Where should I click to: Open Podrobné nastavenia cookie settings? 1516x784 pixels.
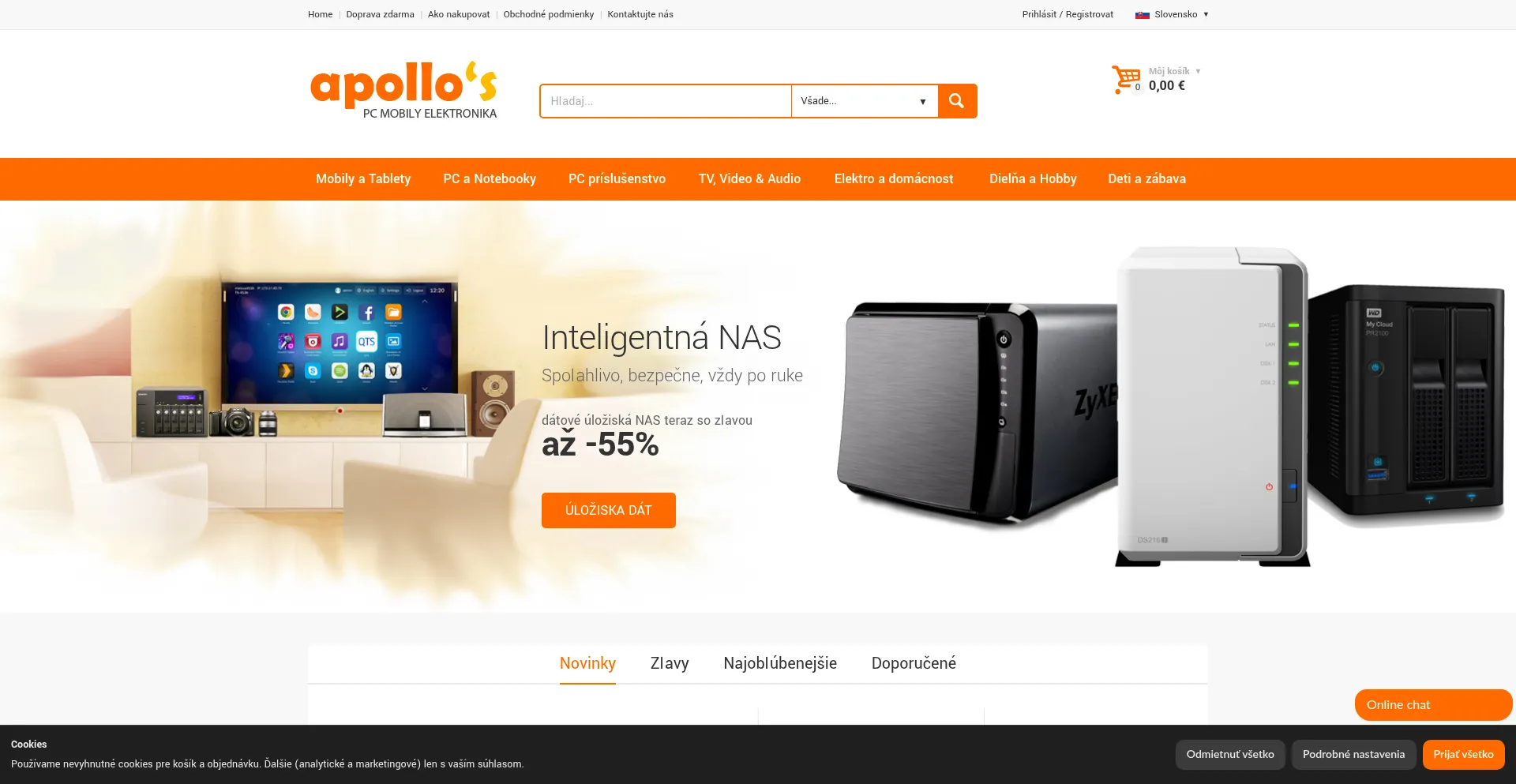click(1353, 755)
